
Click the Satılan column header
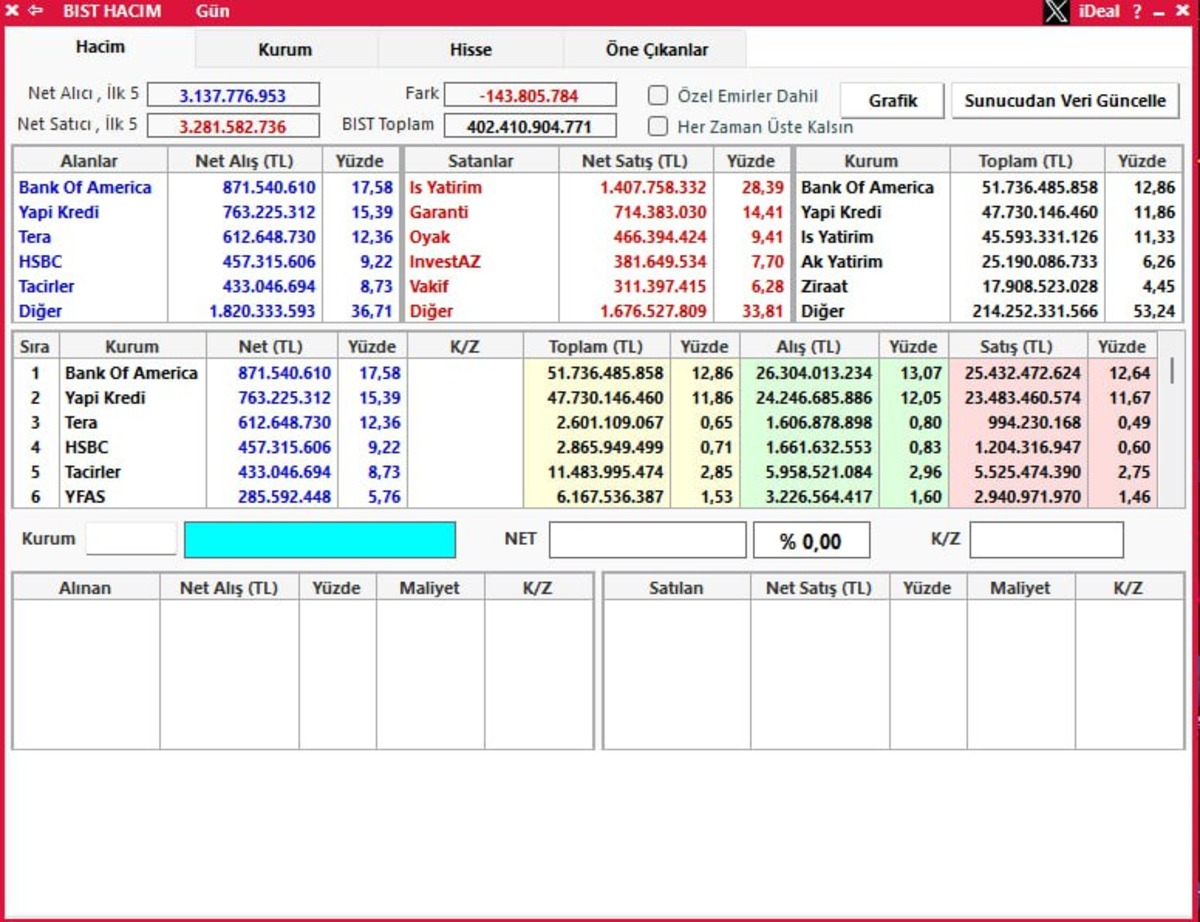677,588
